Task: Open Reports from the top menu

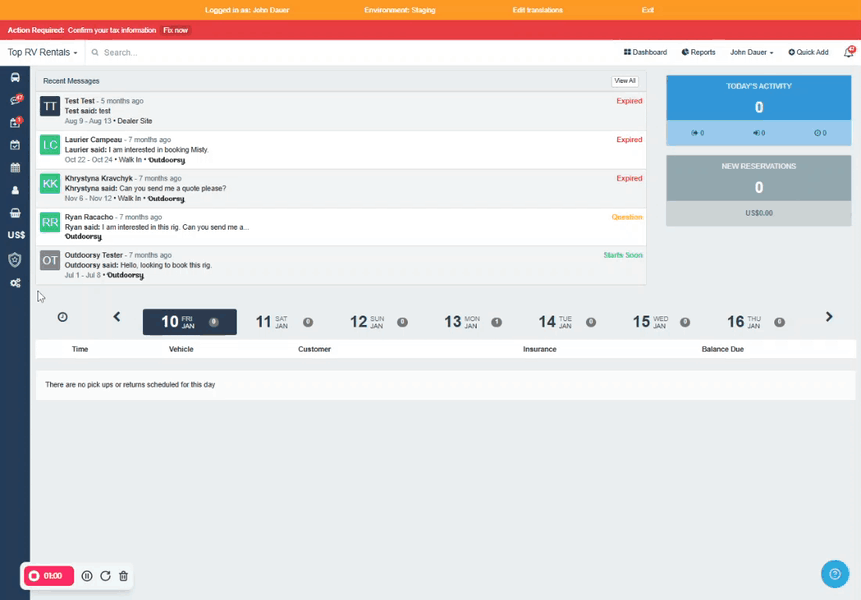Action: click(698, 52)
